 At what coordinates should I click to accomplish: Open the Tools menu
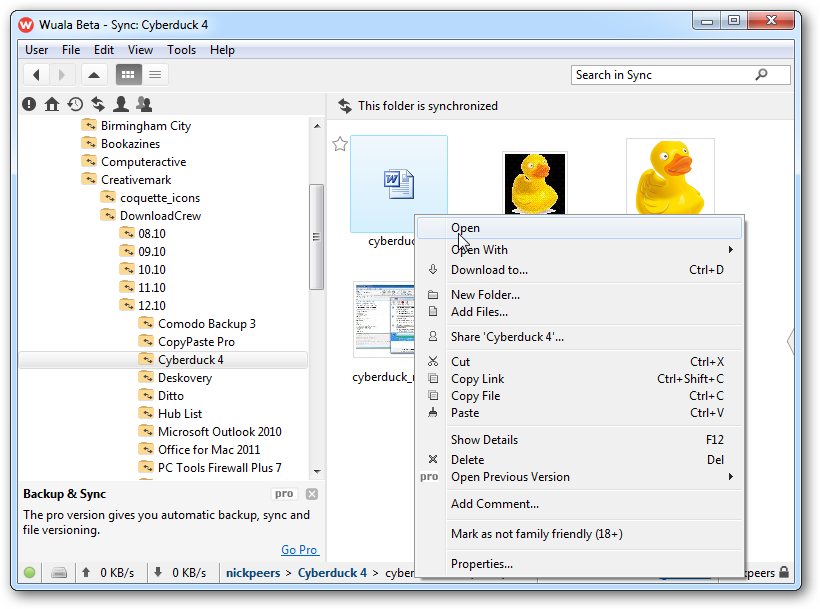[x=181, y=50]
